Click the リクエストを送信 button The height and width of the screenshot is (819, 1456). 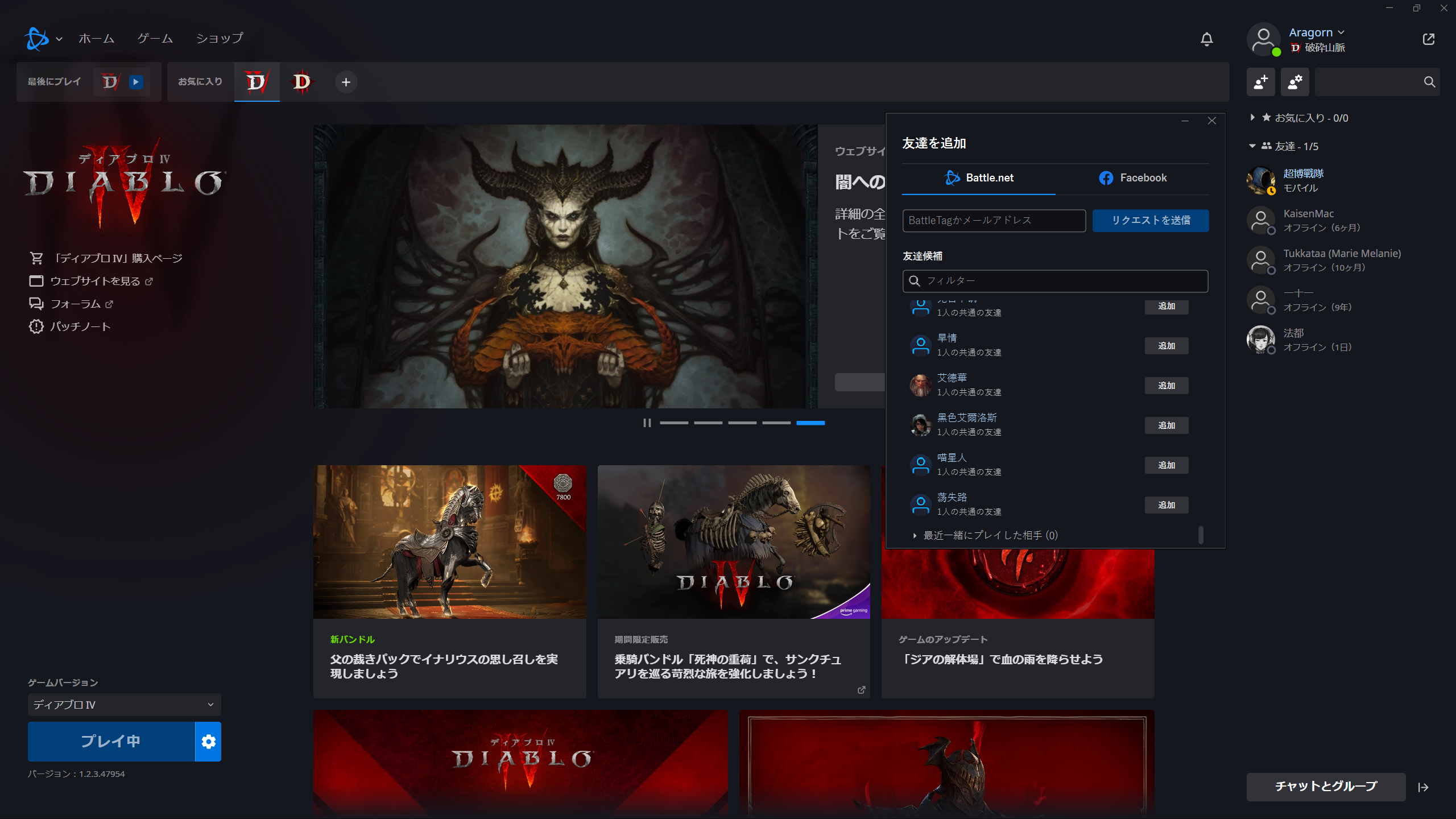(1151, 220)
